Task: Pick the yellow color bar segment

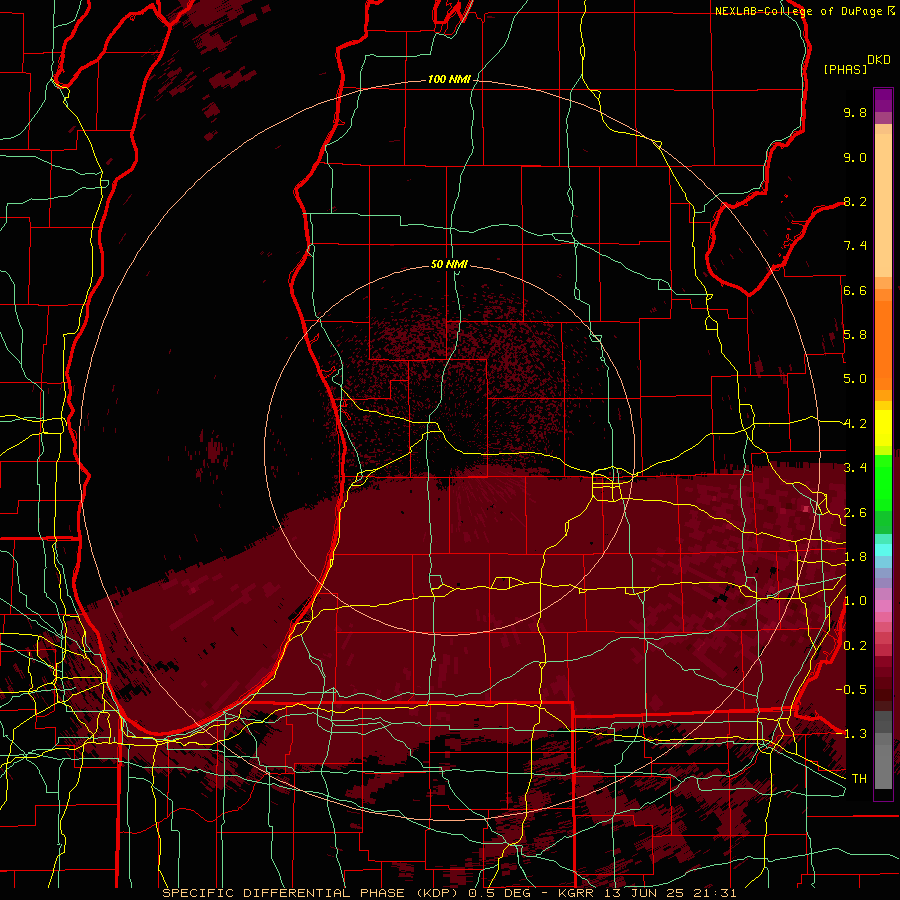Action: (x=883, y=428)
